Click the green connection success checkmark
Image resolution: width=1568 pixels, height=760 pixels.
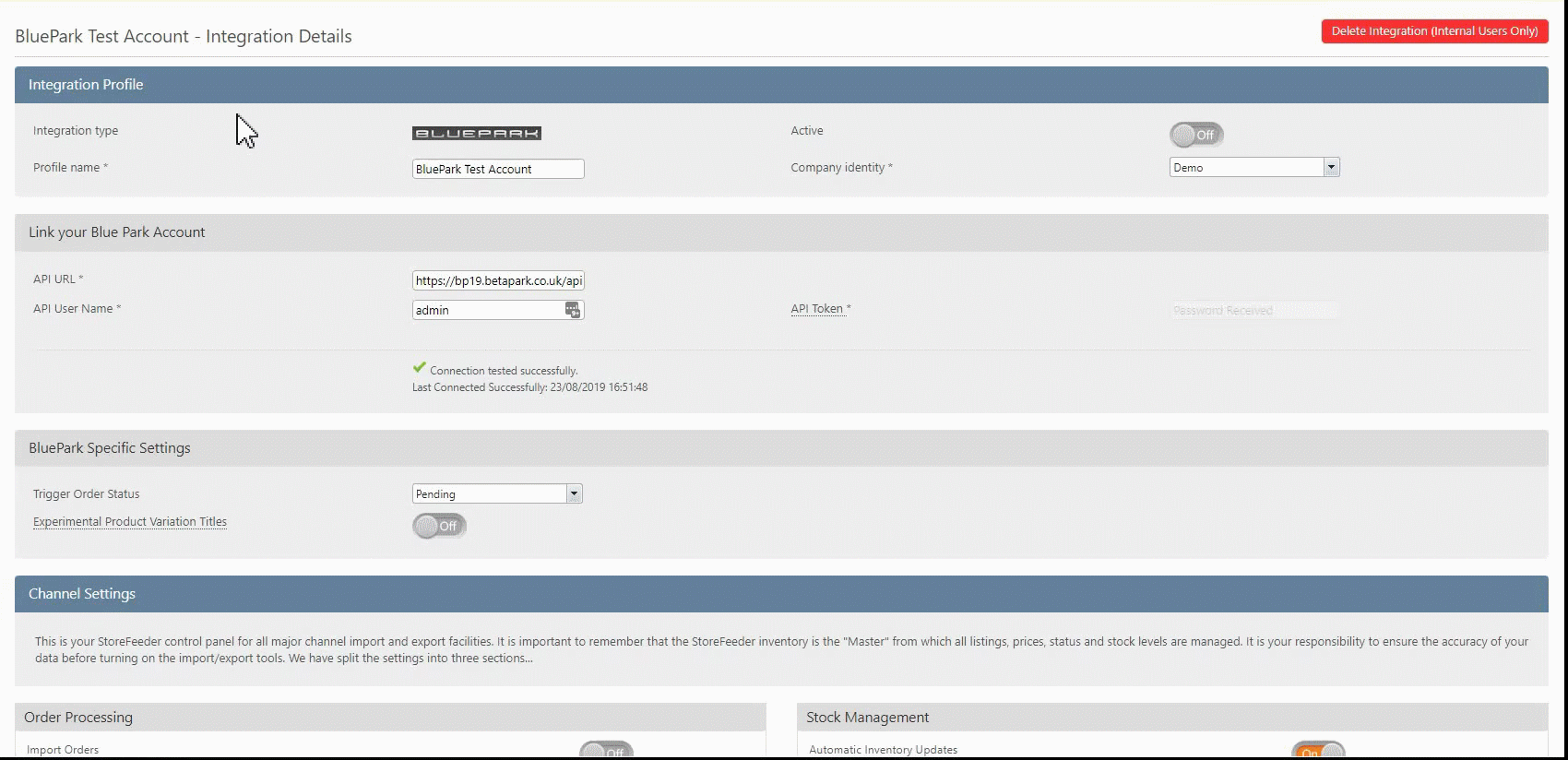(420, 367)
